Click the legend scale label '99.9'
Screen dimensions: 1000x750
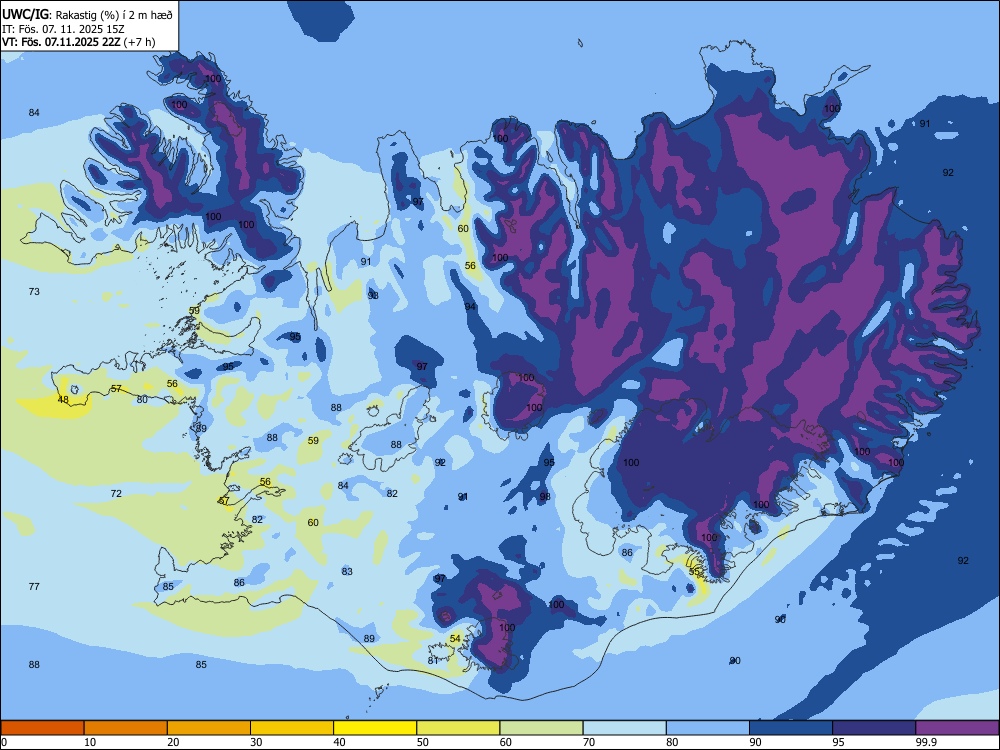(926, 742)
